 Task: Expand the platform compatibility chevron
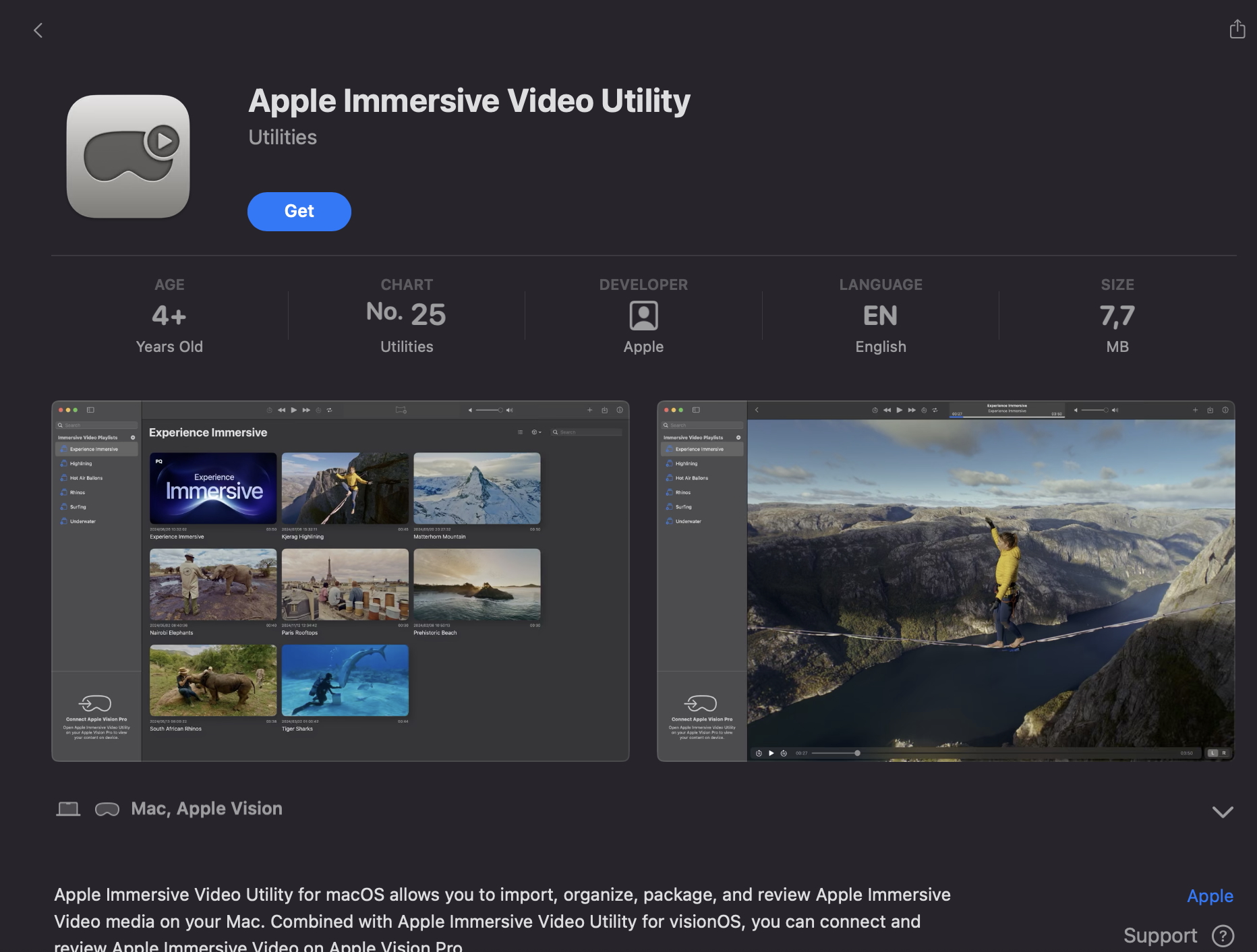coord(1222,812)
